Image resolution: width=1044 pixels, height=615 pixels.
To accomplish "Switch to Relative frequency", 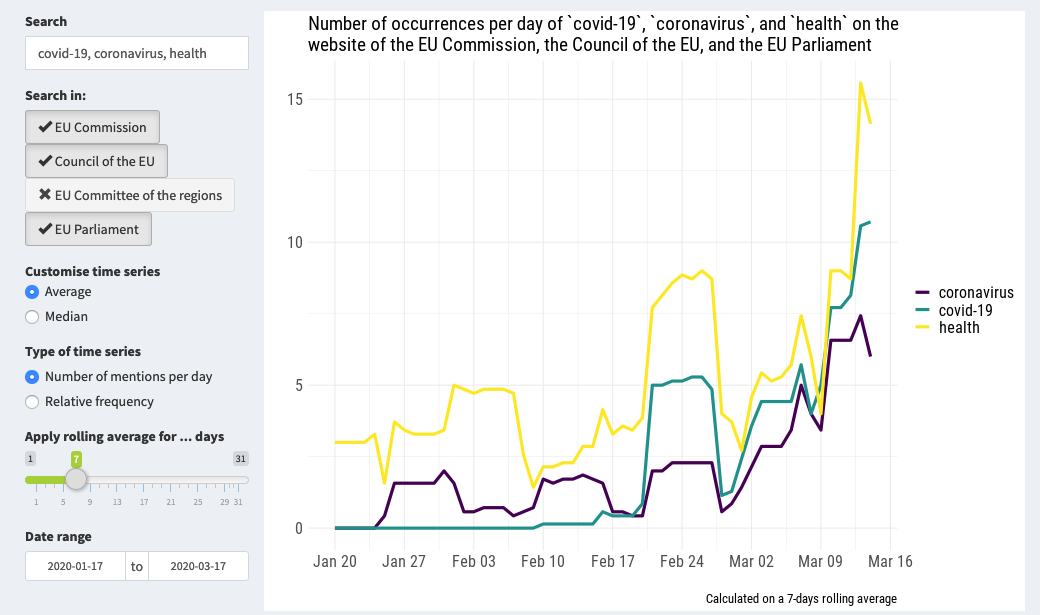I will tap(33, 402).
